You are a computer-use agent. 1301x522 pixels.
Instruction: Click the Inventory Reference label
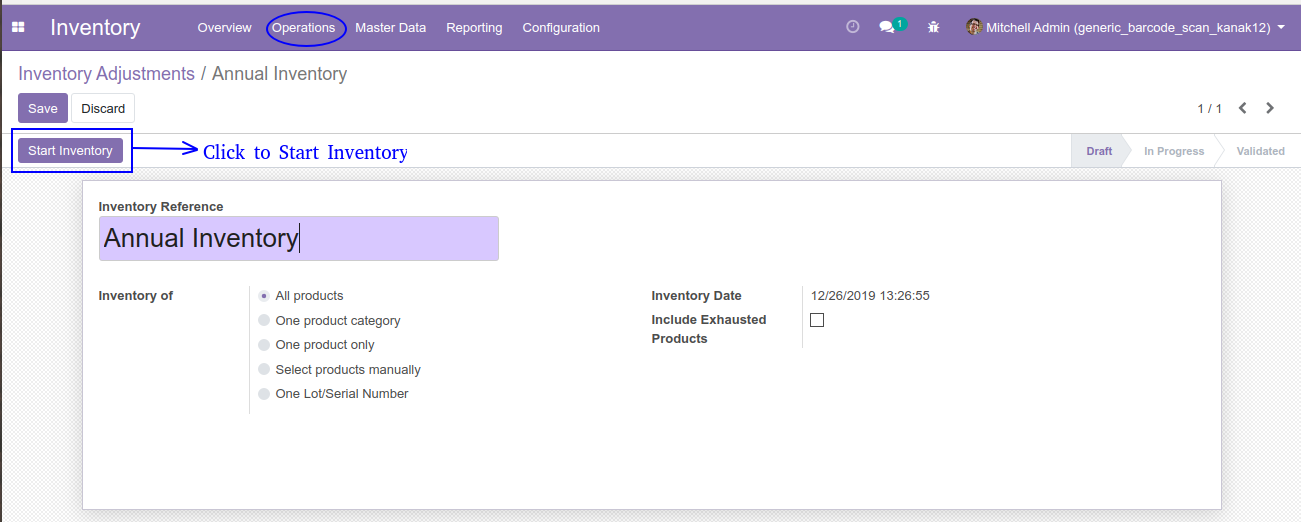161,207
